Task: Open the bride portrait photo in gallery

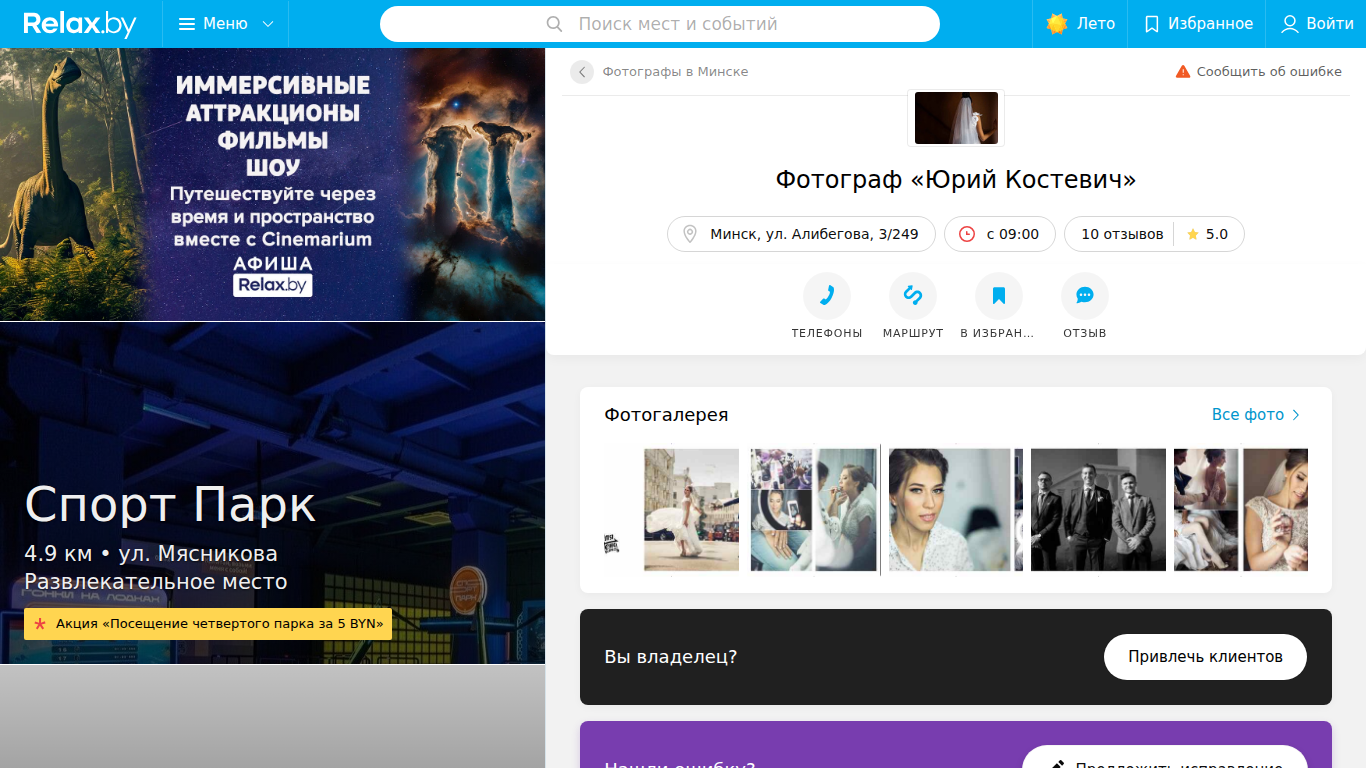Action: [x=950, y=510]
